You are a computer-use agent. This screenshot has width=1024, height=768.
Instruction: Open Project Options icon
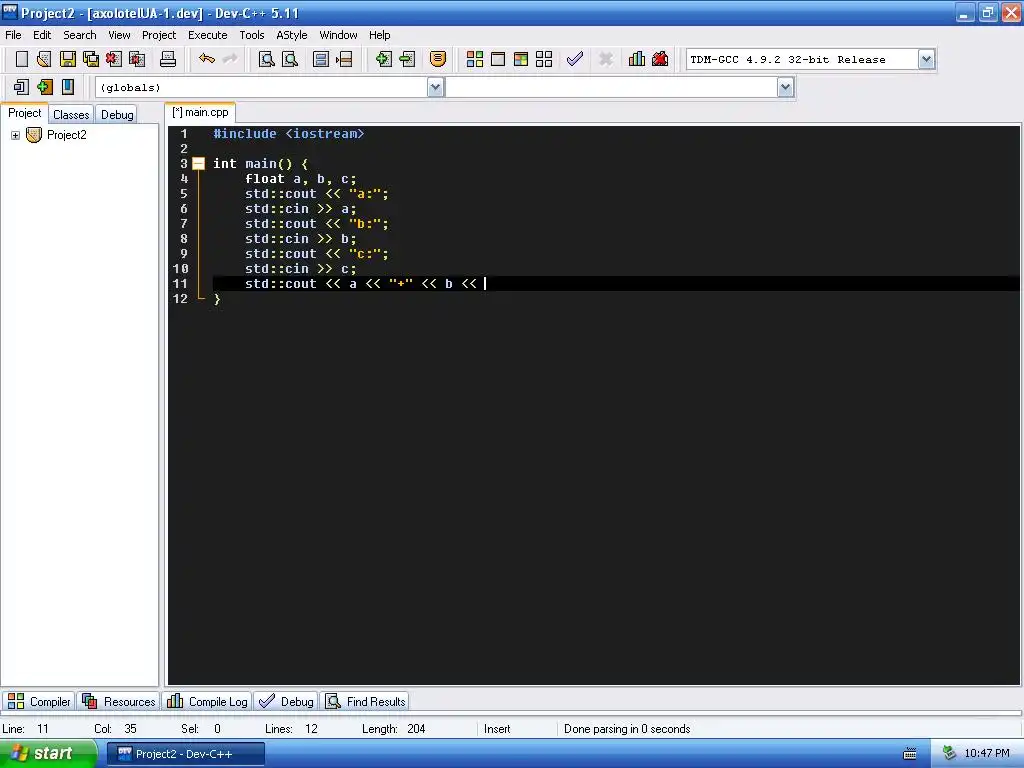click(x=438, y=59)
